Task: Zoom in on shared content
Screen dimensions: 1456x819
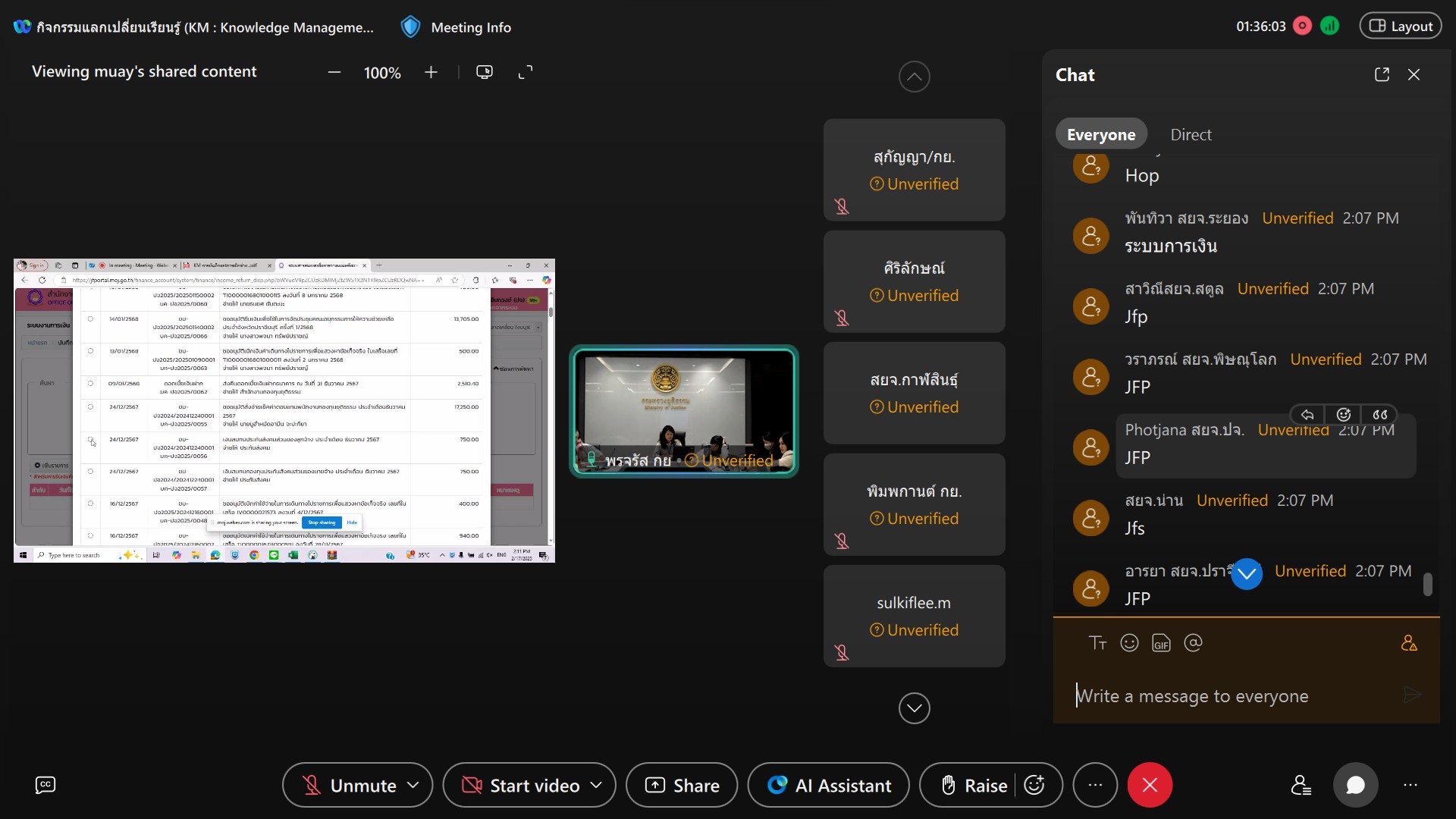Action: [431, 72]
